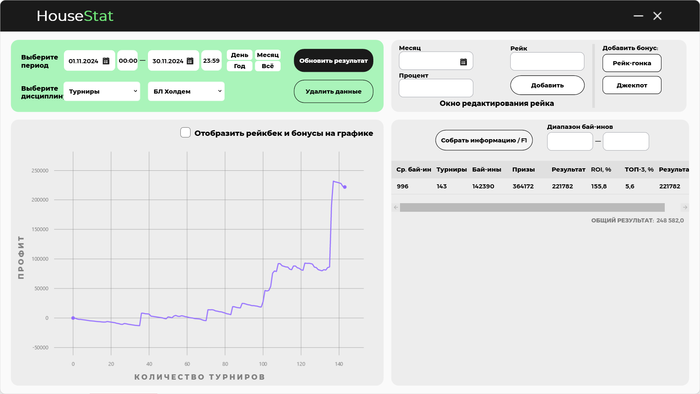Viewport: 700px width, 394px height.
Task: Select the Год period option
Action: click(x=240, y=66)
